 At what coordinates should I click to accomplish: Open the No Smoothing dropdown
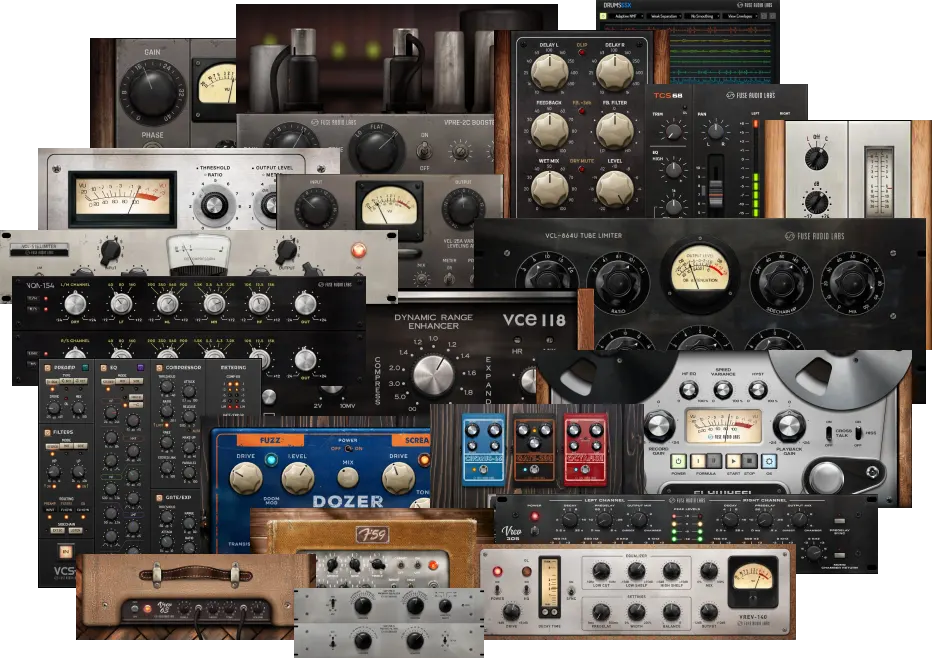[x=705, y=16]
